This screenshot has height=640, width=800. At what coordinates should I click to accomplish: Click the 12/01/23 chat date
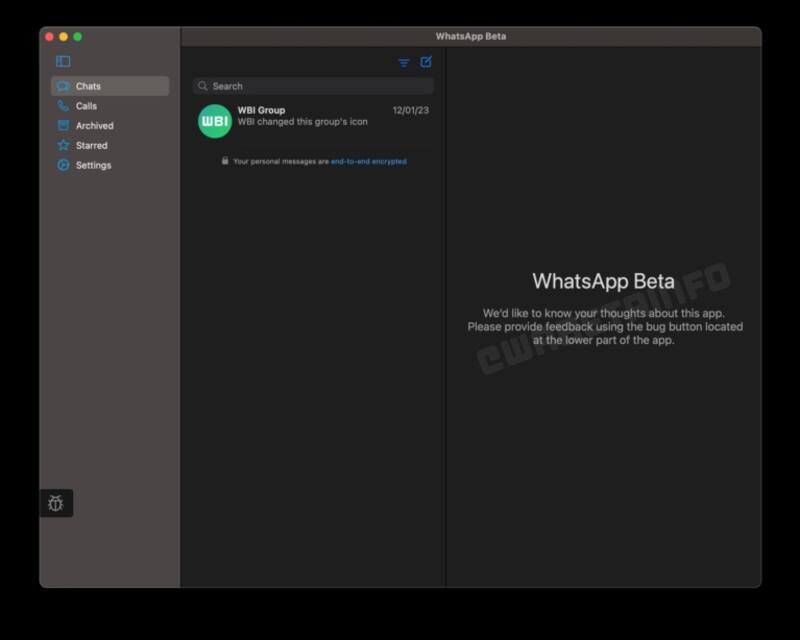(410, 110)
